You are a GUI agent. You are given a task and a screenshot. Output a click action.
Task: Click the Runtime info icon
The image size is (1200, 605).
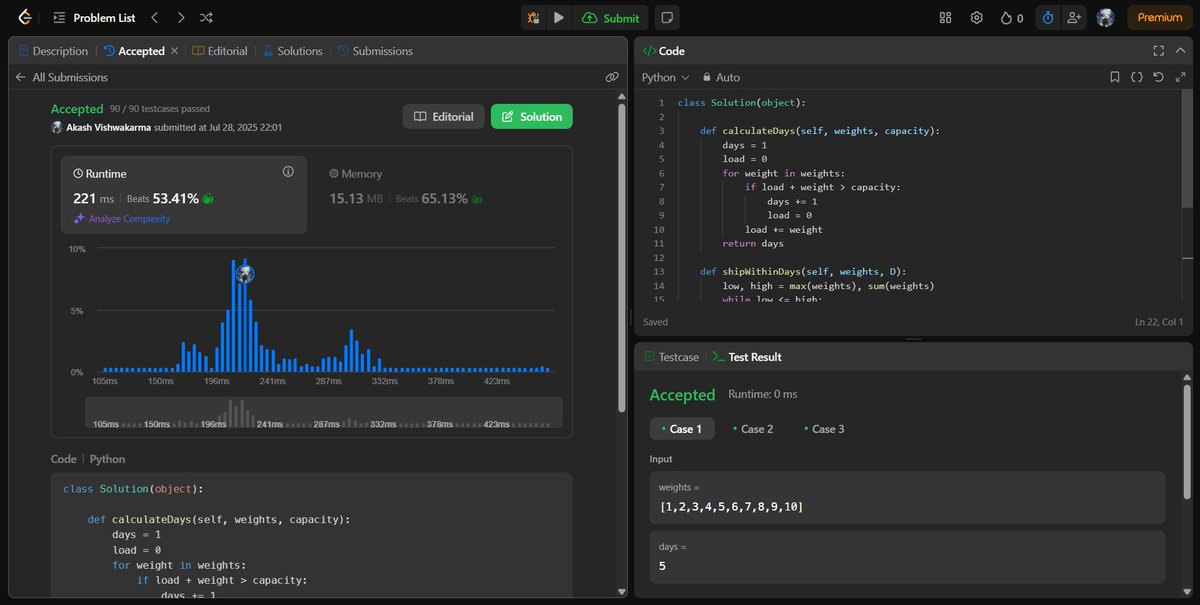[288, 172]
